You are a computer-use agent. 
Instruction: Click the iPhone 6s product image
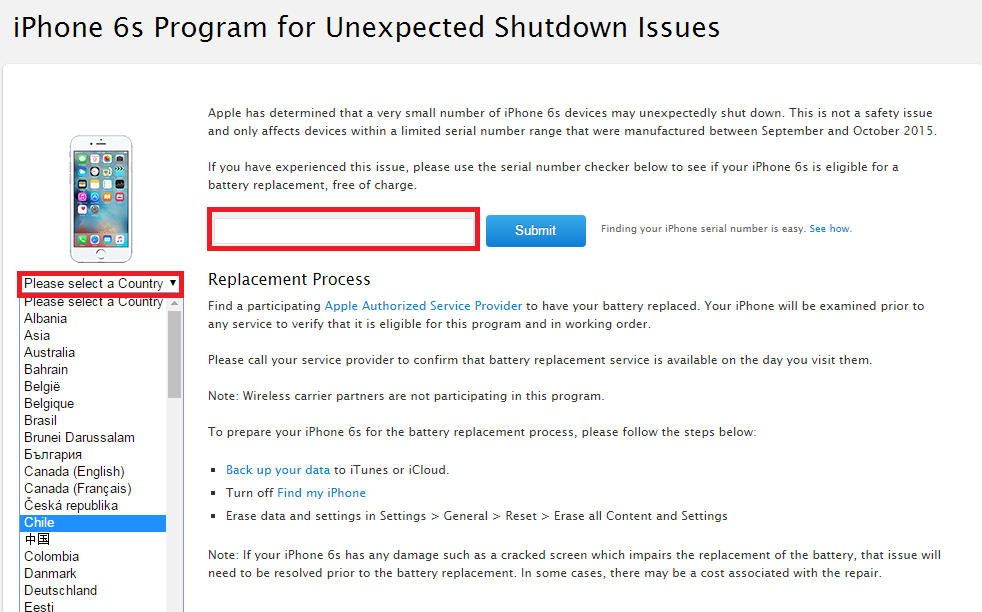[x=101, y=199]
